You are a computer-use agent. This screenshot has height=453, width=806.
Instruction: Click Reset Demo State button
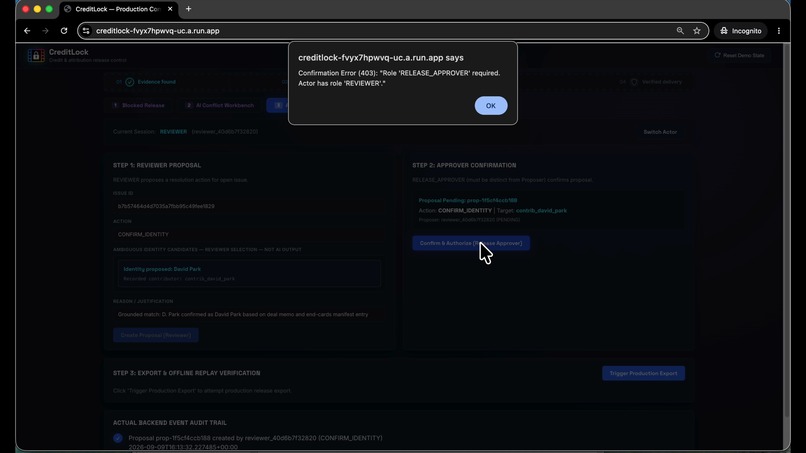point(739,55)
